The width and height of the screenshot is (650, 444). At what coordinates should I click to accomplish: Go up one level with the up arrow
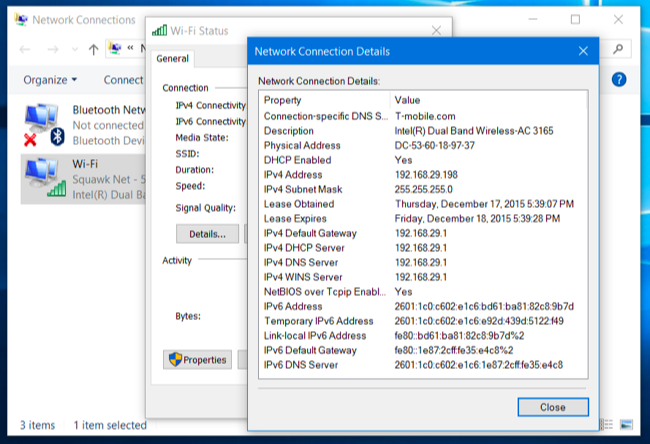point(94,50)
